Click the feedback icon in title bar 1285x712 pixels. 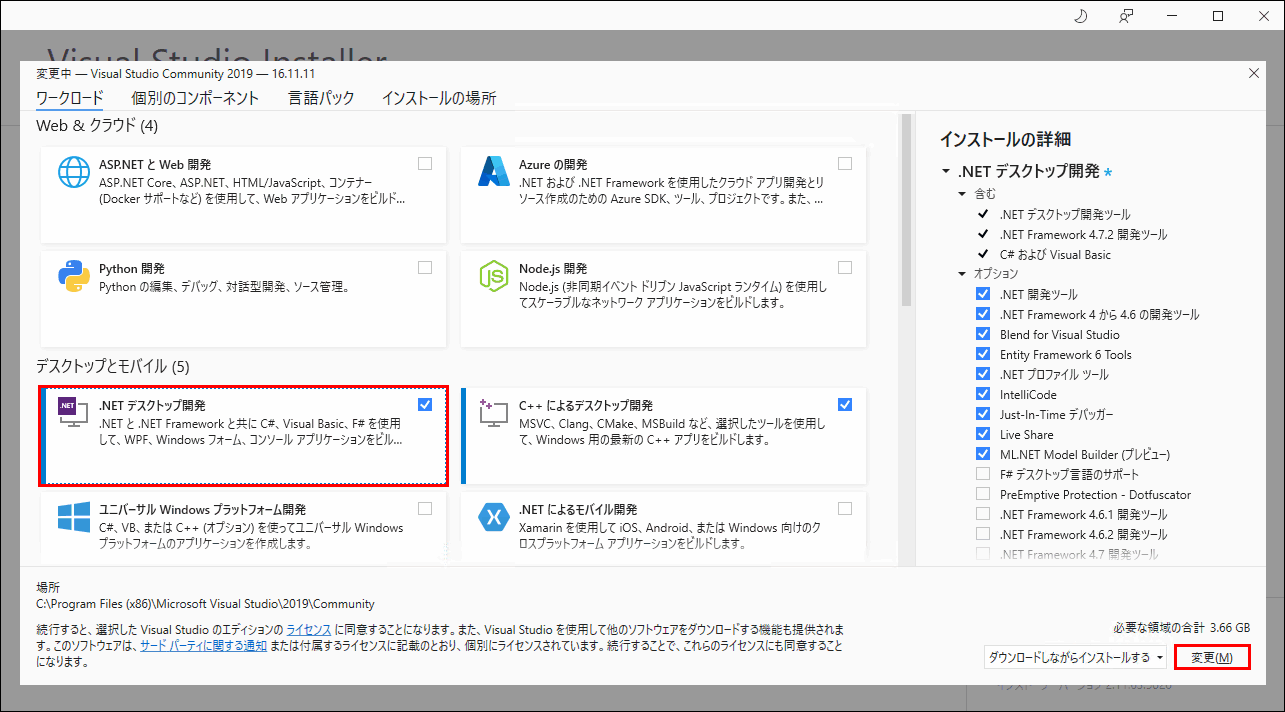coord(1127,15)
